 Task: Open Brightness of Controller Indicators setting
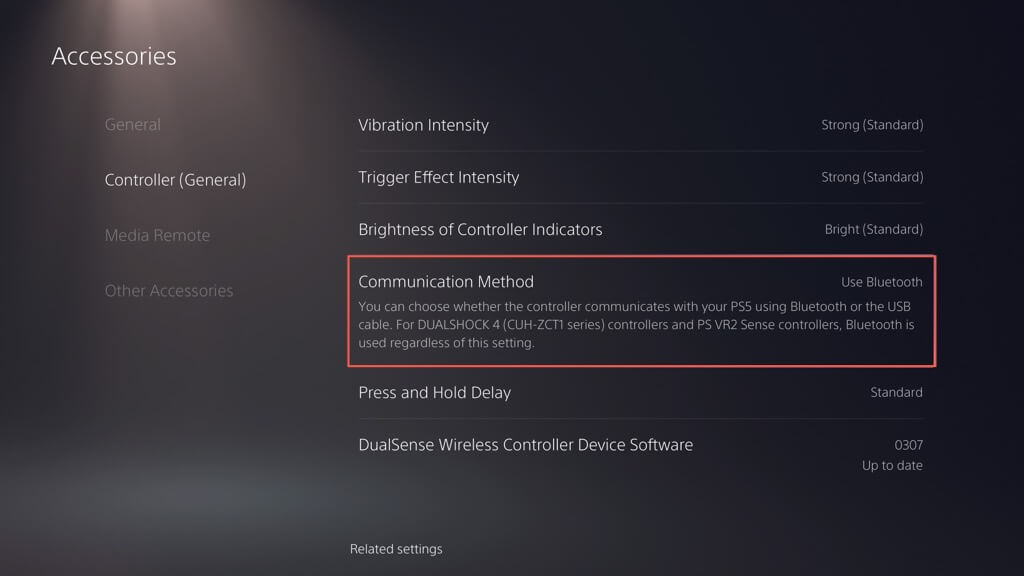click(x=480, y=229)
